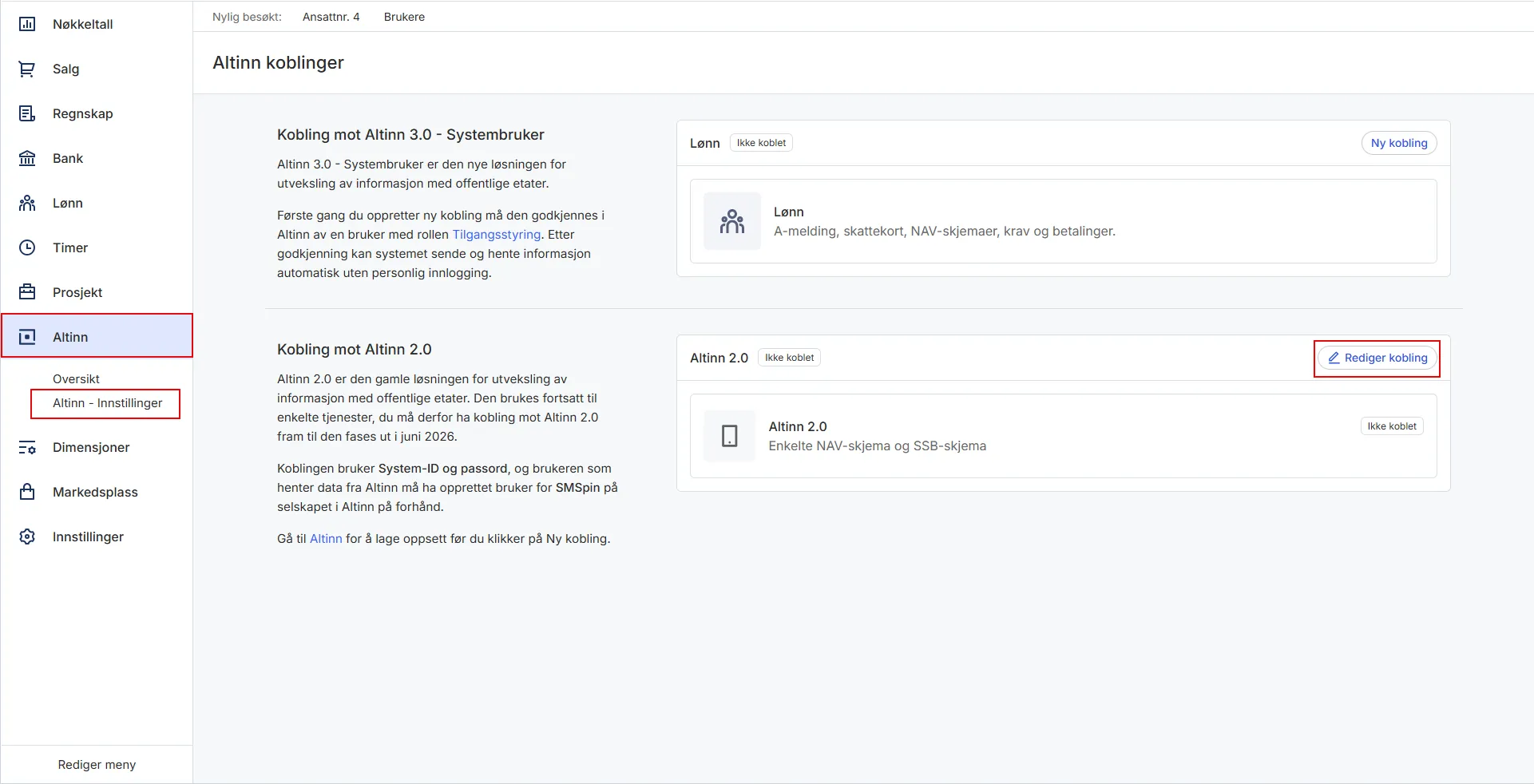This screenshot has width=1534, height=784.
Task: Click the Regnskap ledger icon
Action: click(27, 113)
